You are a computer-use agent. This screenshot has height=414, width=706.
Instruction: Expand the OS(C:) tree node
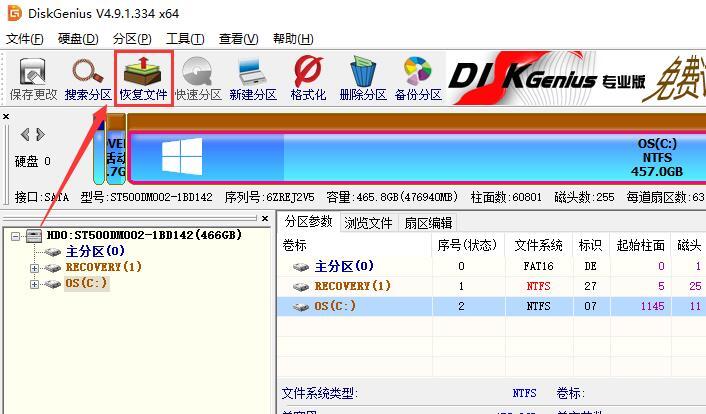point(34,284)
